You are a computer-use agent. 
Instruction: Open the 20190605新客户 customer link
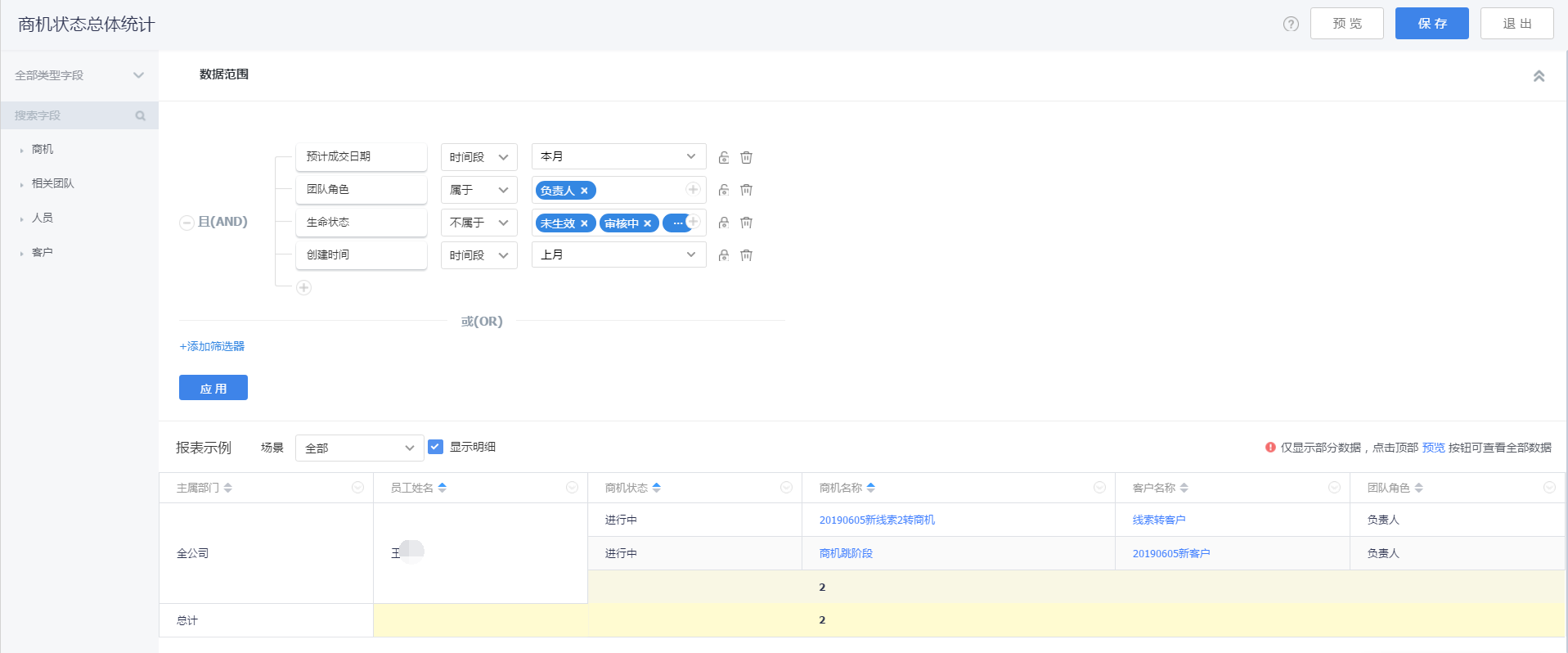tap(1171, 554)
